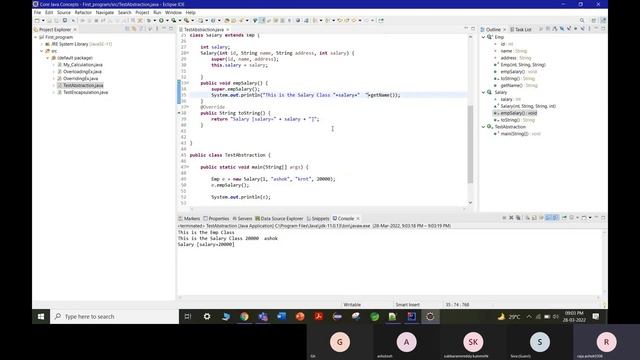This screenshot has height=360, width=640.
Task: Click Remove All Terminated Launches in Console toolbar
Action: pyautogui.click(x=518, y=218)
